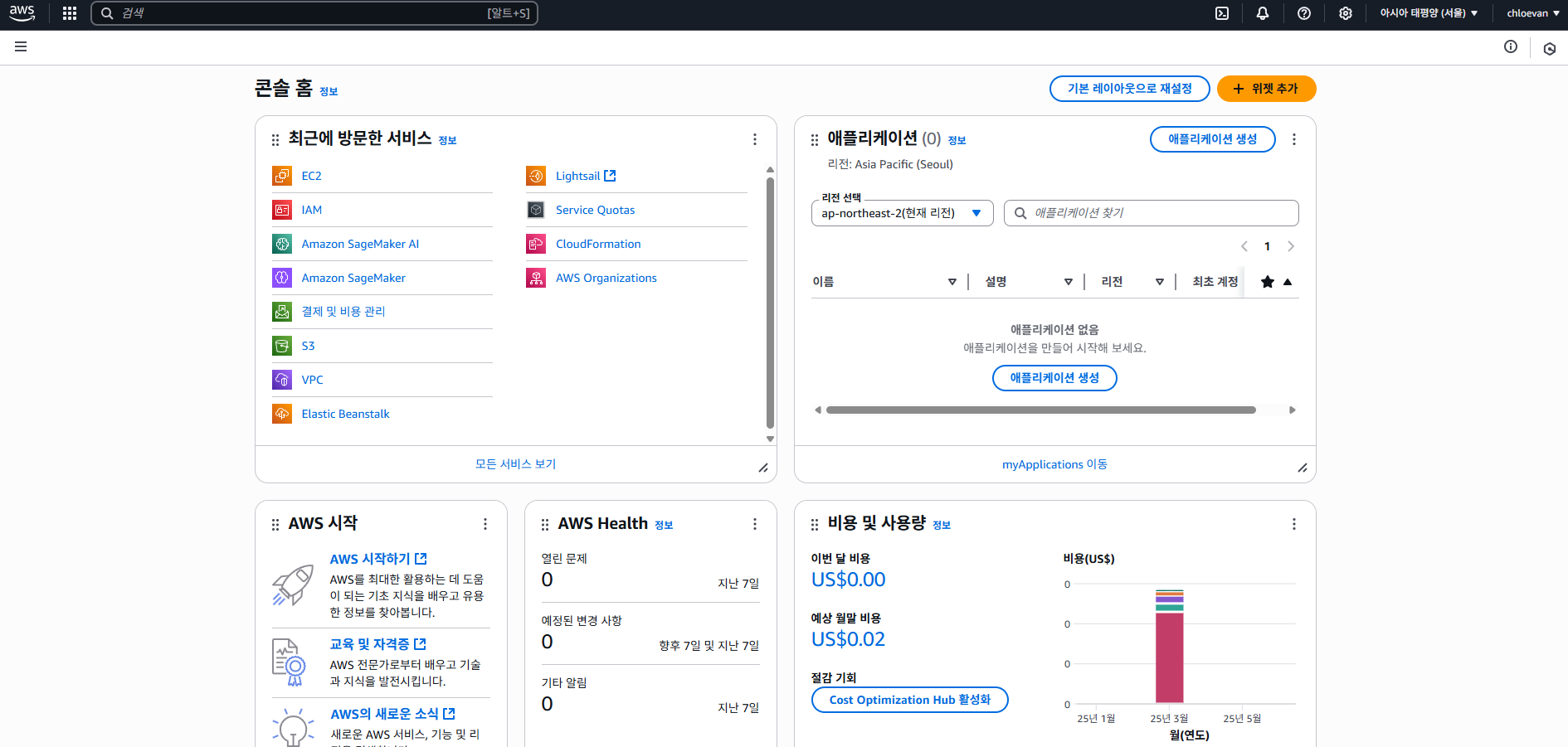Viewport: 1568px width, 747px height.
Task: Go to previous applications page chevron
Action: (x=1244, y=246)
